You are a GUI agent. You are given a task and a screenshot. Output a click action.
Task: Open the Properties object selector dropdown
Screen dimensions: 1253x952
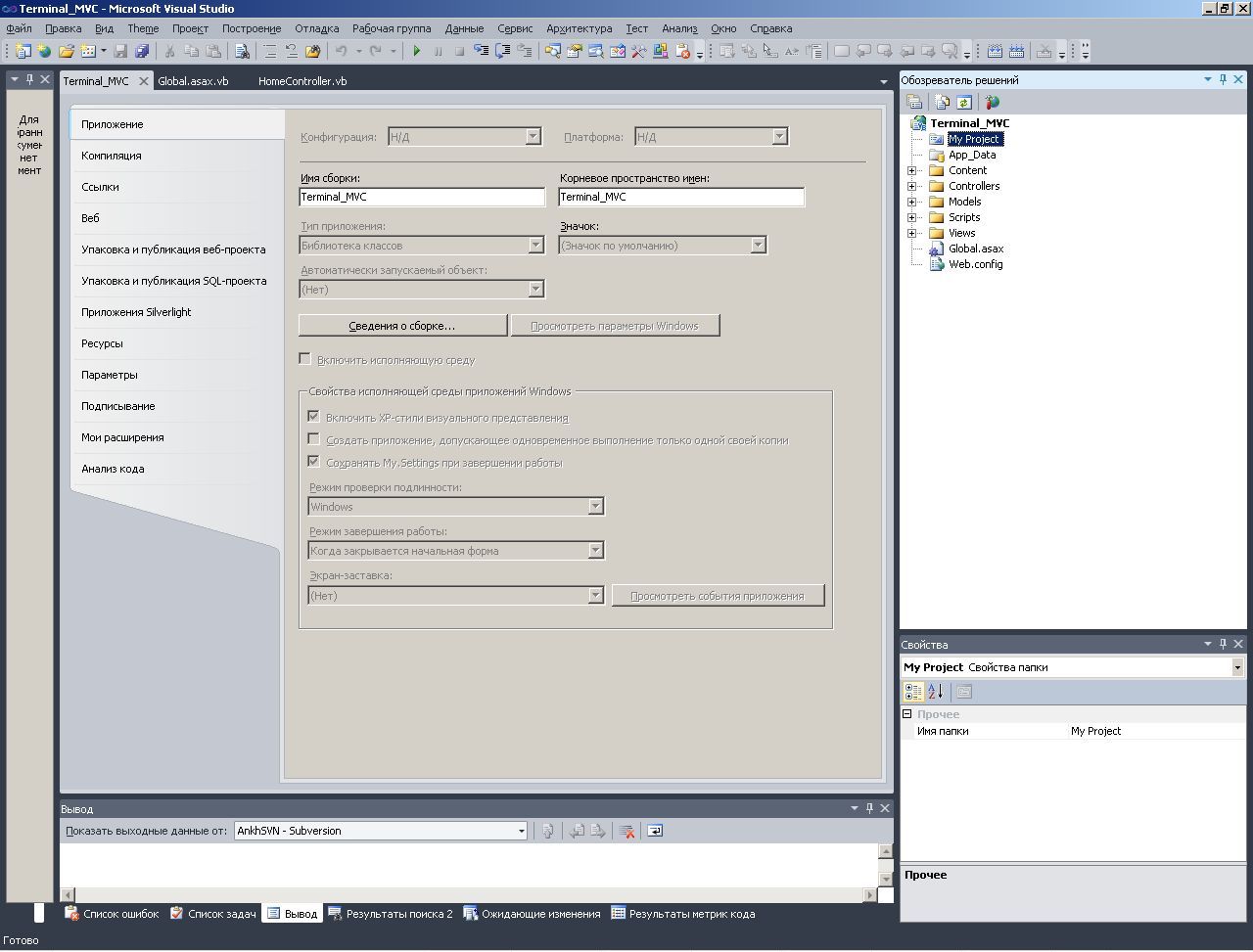1237,667
